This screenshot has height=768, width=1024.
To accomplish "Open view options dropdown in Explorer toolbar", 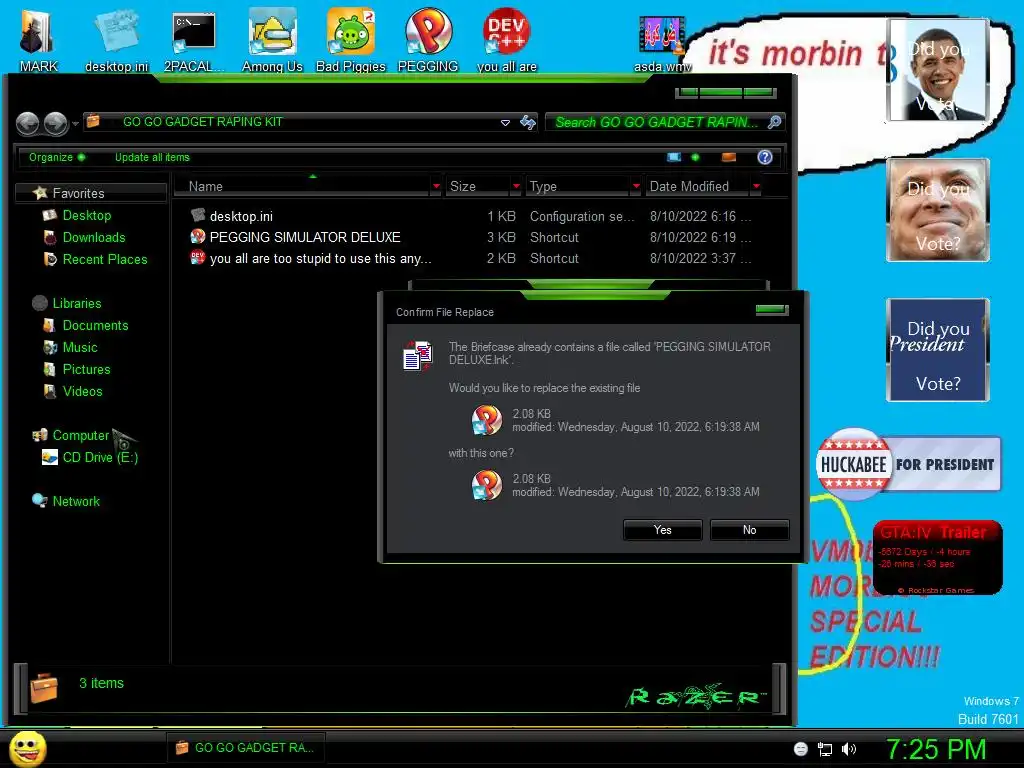I will pyautogui.click(x=696, y=157).
